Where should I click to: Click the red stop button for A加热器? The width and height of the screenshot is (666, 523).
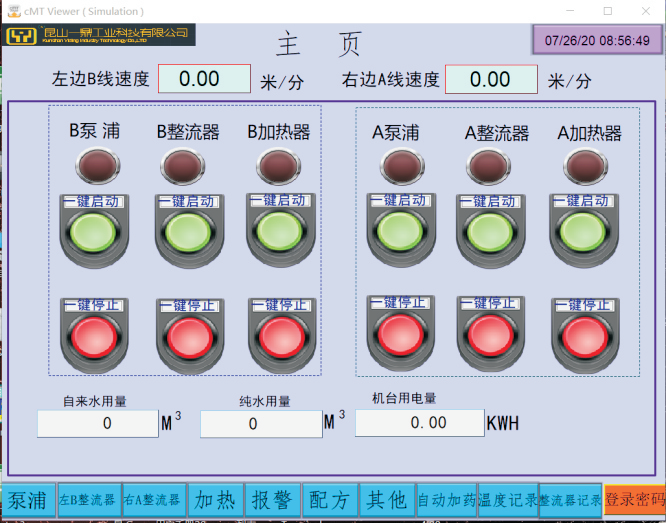pos(584,336)
